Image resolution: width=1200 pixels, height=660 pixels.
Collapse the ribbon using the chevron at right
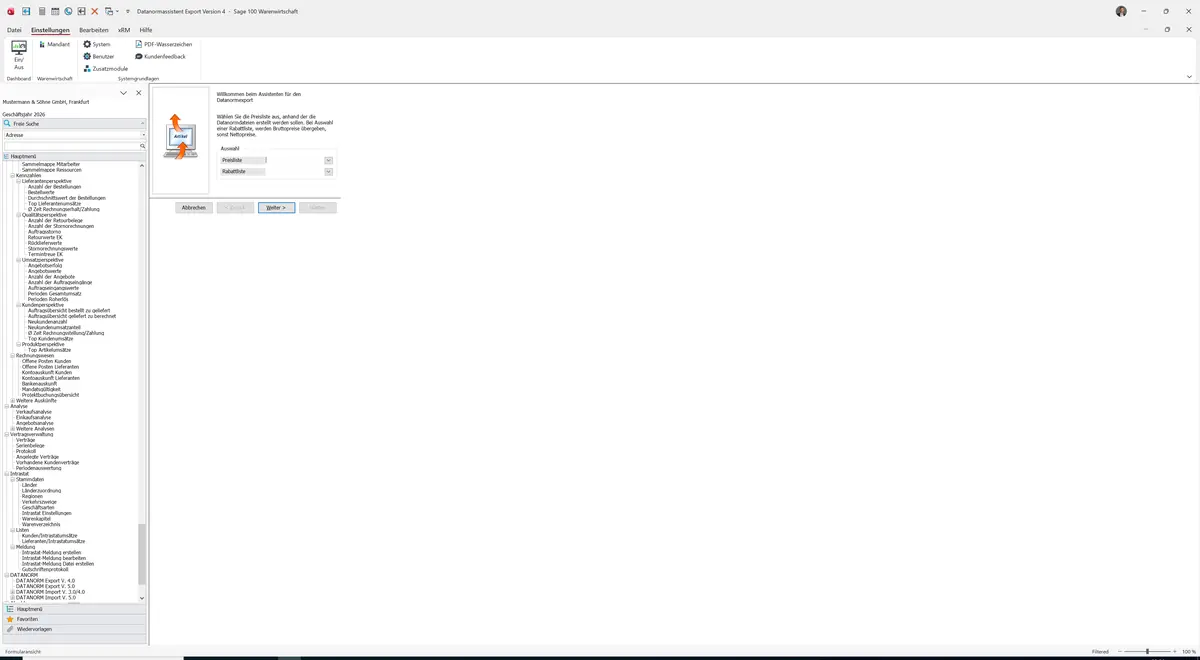point(1189,76)
